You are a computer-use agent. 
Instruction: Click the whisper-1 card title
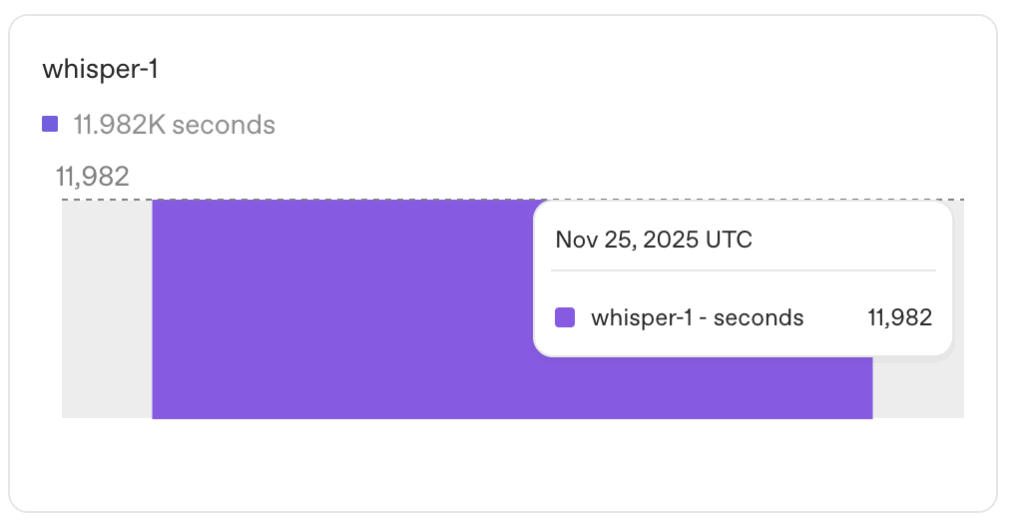100,70
